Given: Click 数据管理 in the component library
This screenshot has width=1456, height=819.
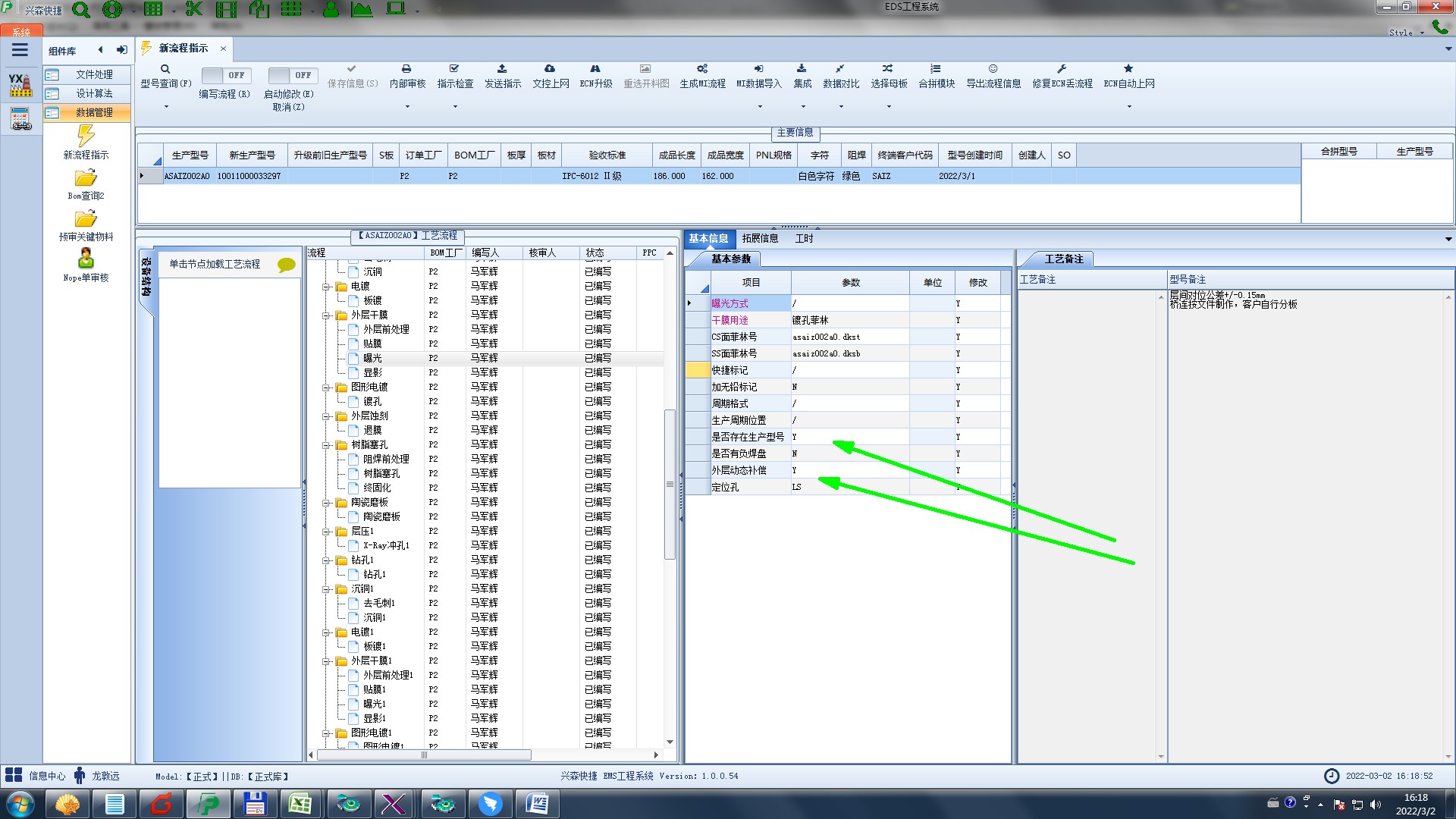Looking at the screenshot, I should click(93, 112).
